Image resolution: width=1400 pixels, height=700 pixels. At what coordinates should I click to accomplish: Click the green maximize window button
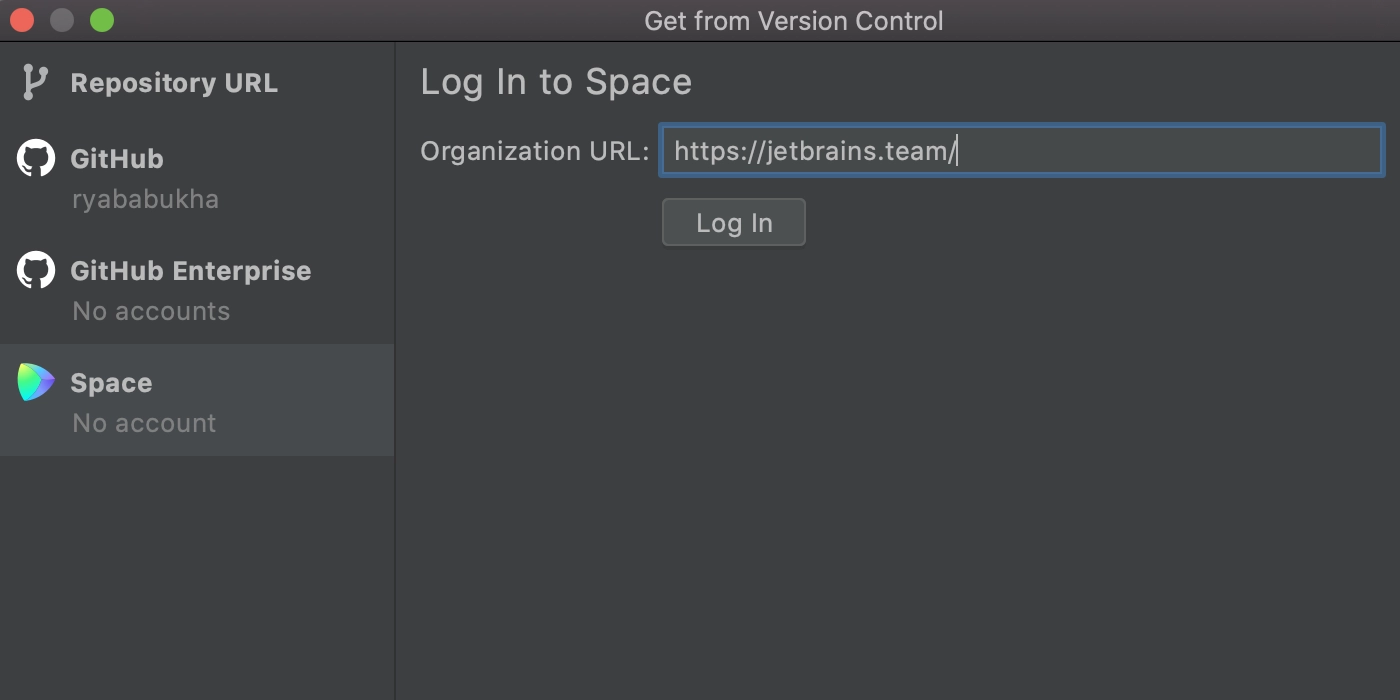[x=102, y=20]
